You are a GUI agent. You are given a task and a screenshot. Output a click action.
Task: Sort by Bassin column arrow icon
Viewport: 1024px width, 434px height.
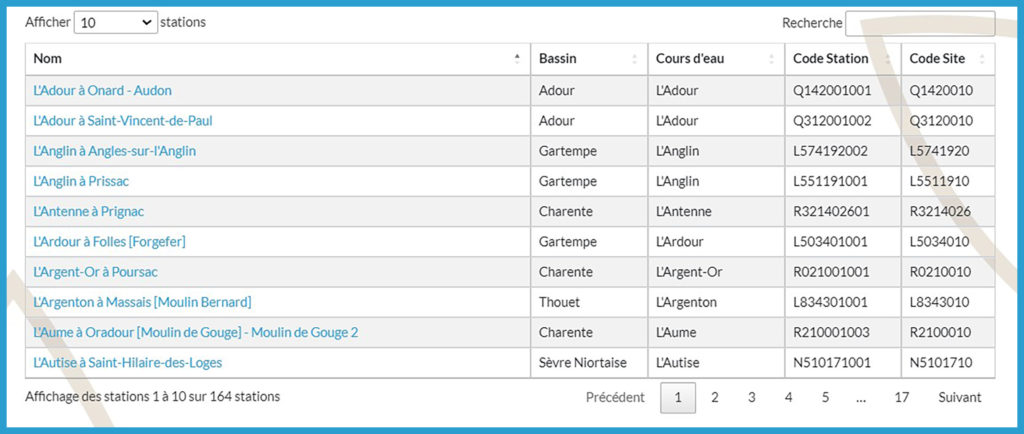[634, 59]
